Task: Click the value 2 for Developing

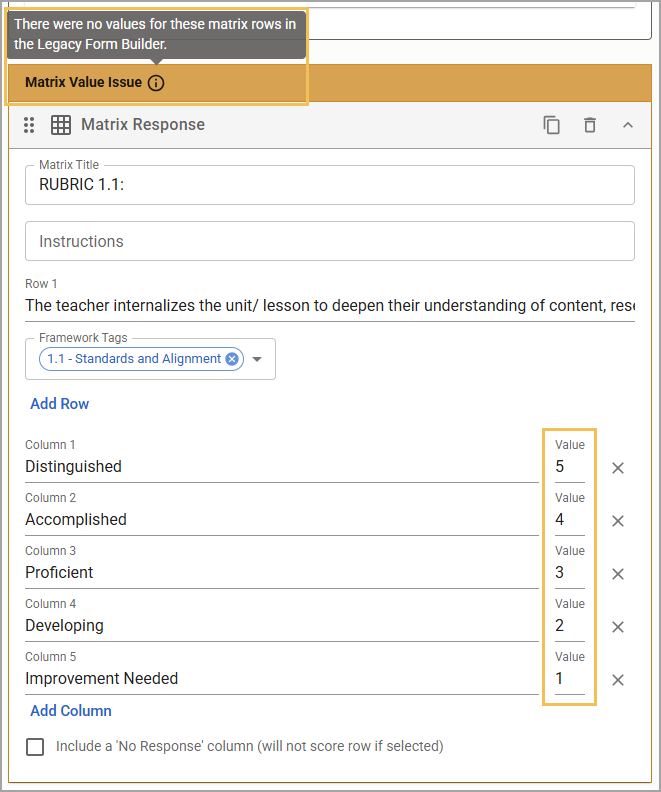Action: pyautogui.click(x=570, y=625)
